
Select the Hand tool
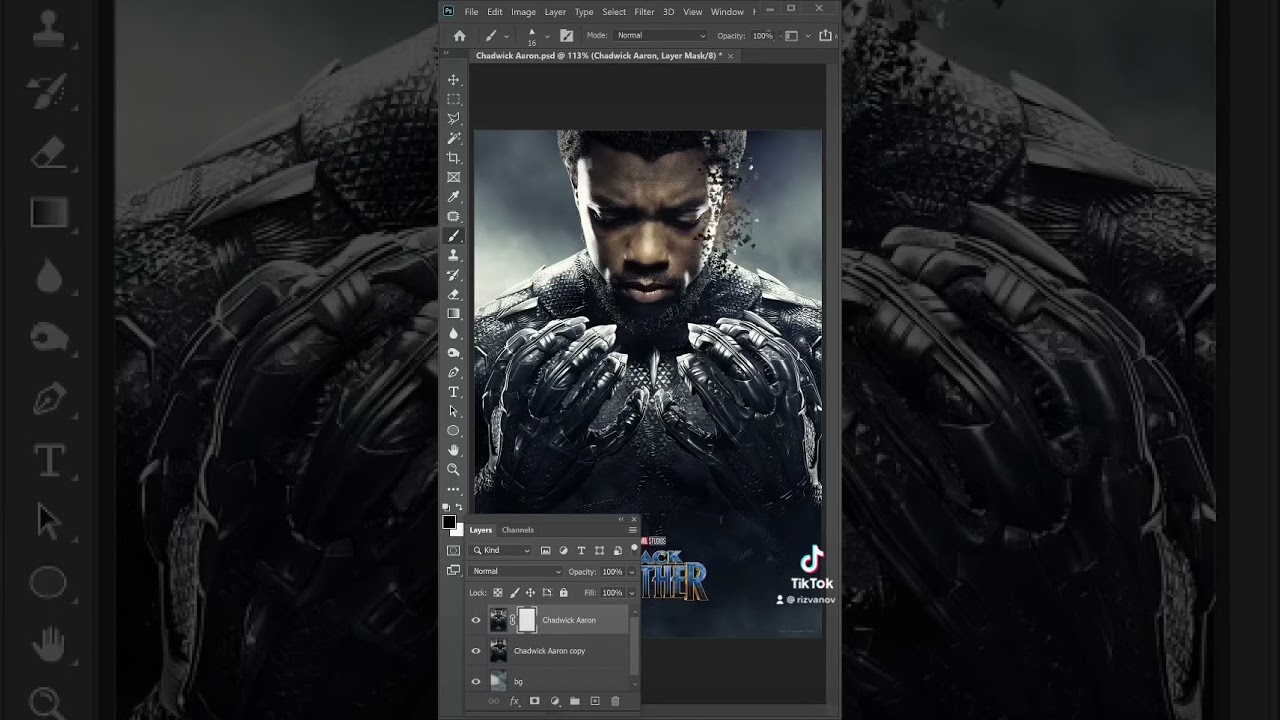point(453,450)
